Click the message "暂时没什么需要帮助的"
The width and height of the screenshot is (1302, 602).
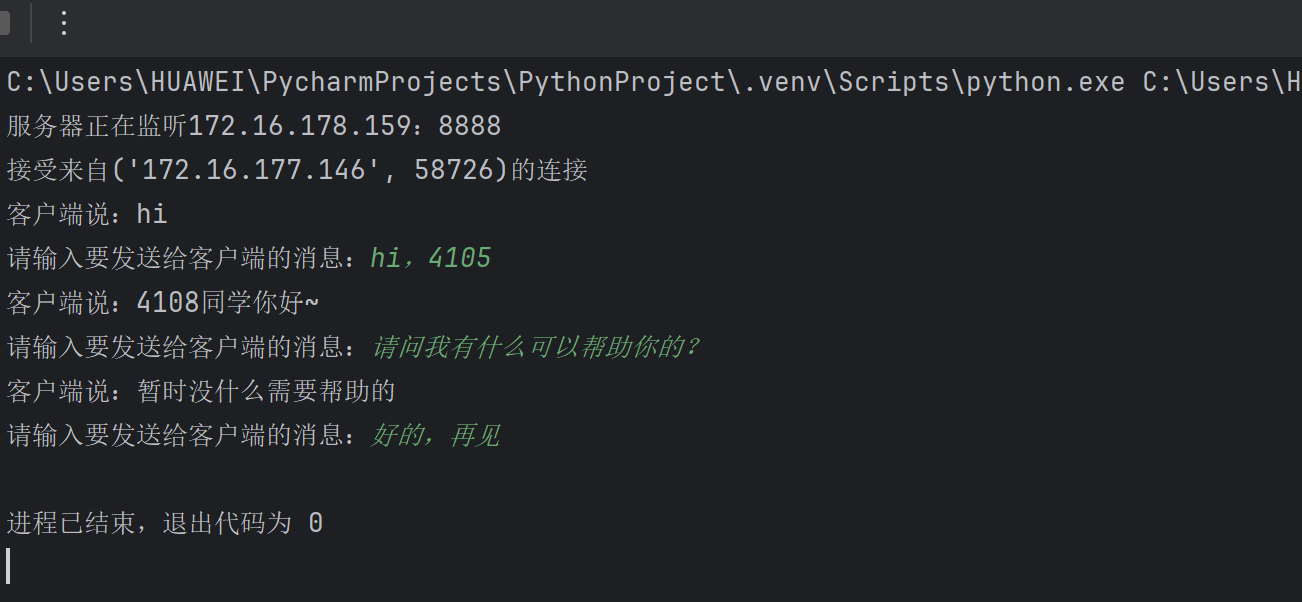click(267, 390)
